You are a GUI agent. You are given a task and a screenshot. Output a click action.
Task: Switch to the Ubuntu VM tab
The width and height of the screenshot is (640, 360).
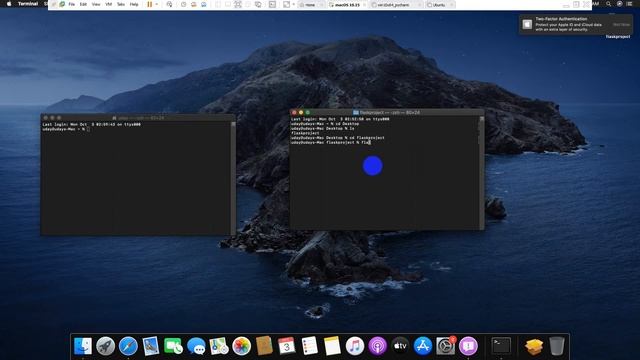click(x=440, y=5)
